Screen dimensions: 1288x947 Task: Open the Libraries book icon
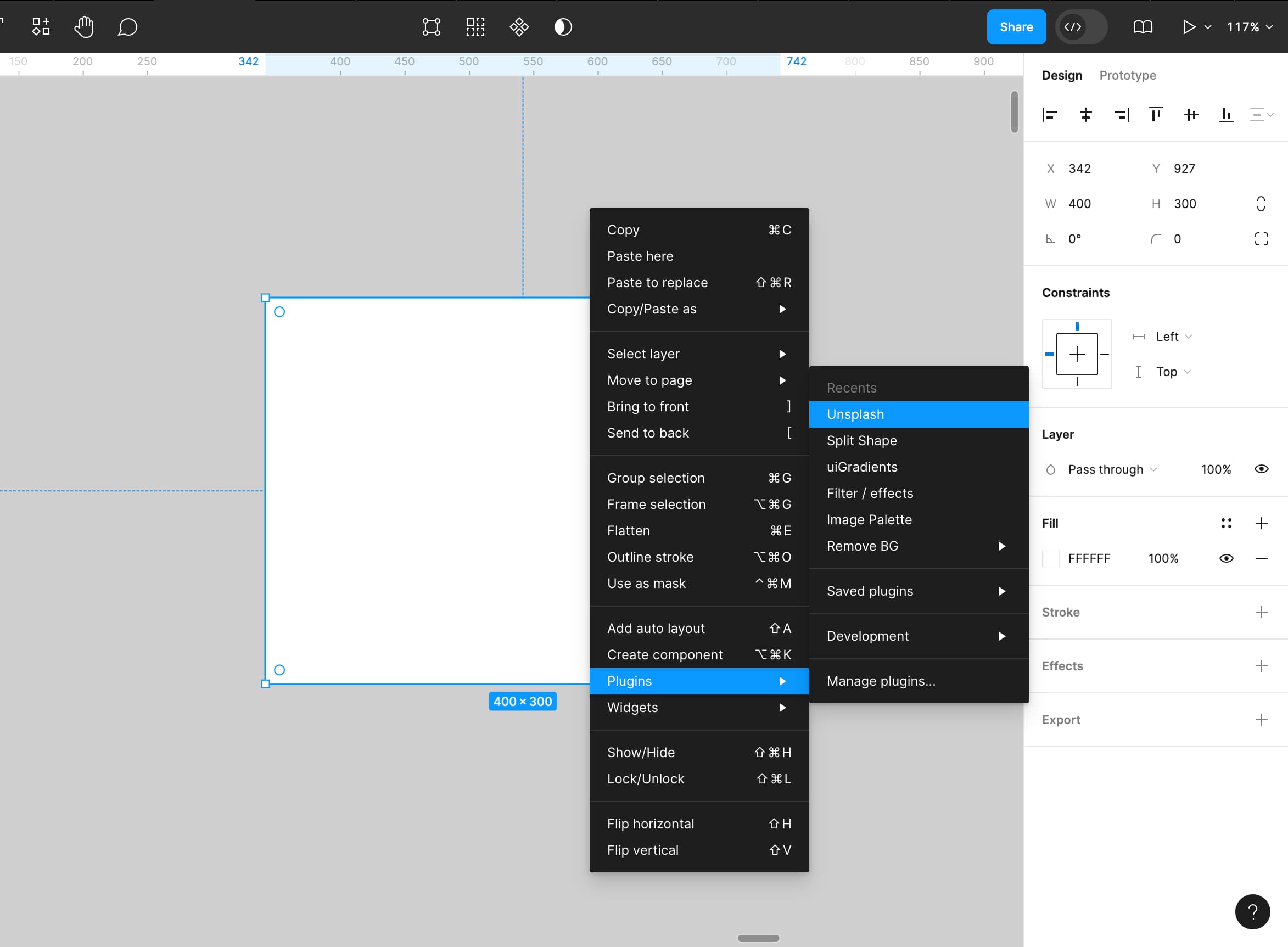pyautogui.click(x=1143, y=27)
